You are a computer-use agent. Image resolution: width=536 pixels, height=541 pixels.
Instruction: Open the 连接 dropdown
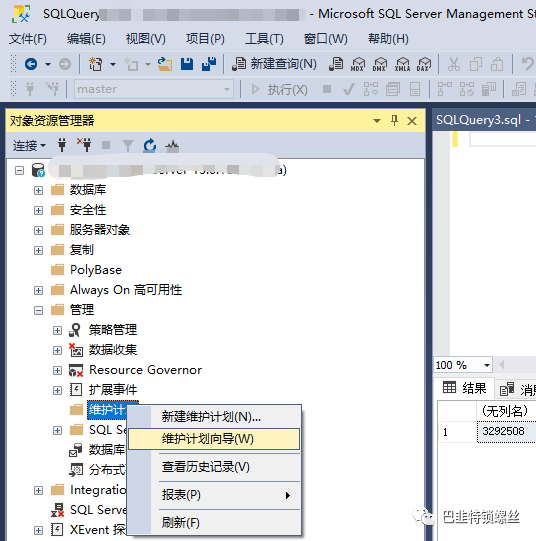(x=29, y=146)
